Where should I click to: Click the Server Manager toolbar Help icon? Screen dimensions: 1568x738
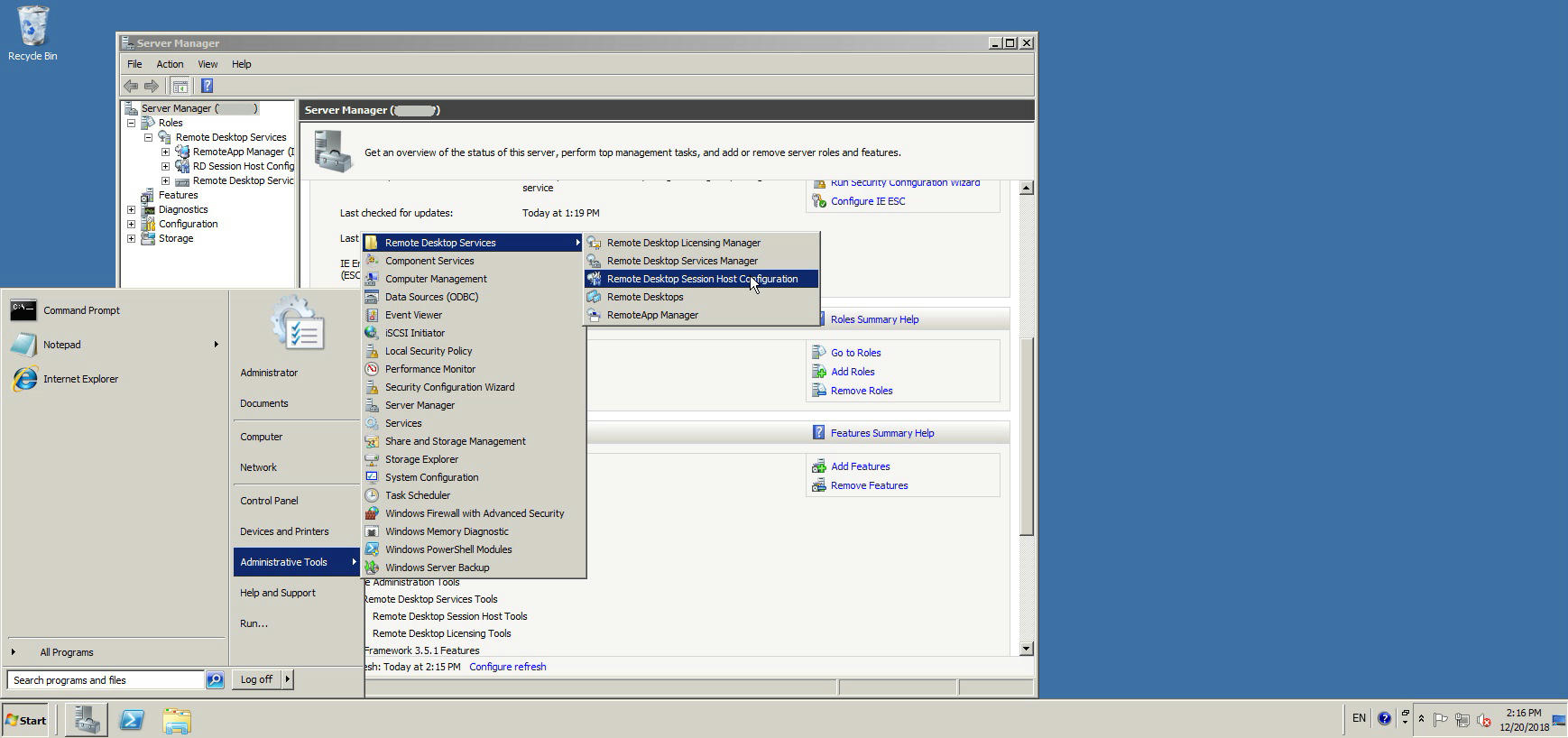[x=207, y=86]
